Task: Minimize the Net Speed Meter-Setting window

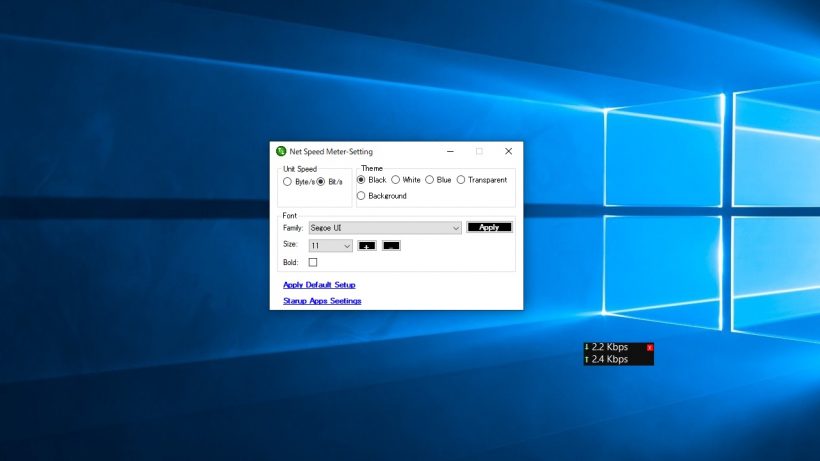Action: point(450,152)
